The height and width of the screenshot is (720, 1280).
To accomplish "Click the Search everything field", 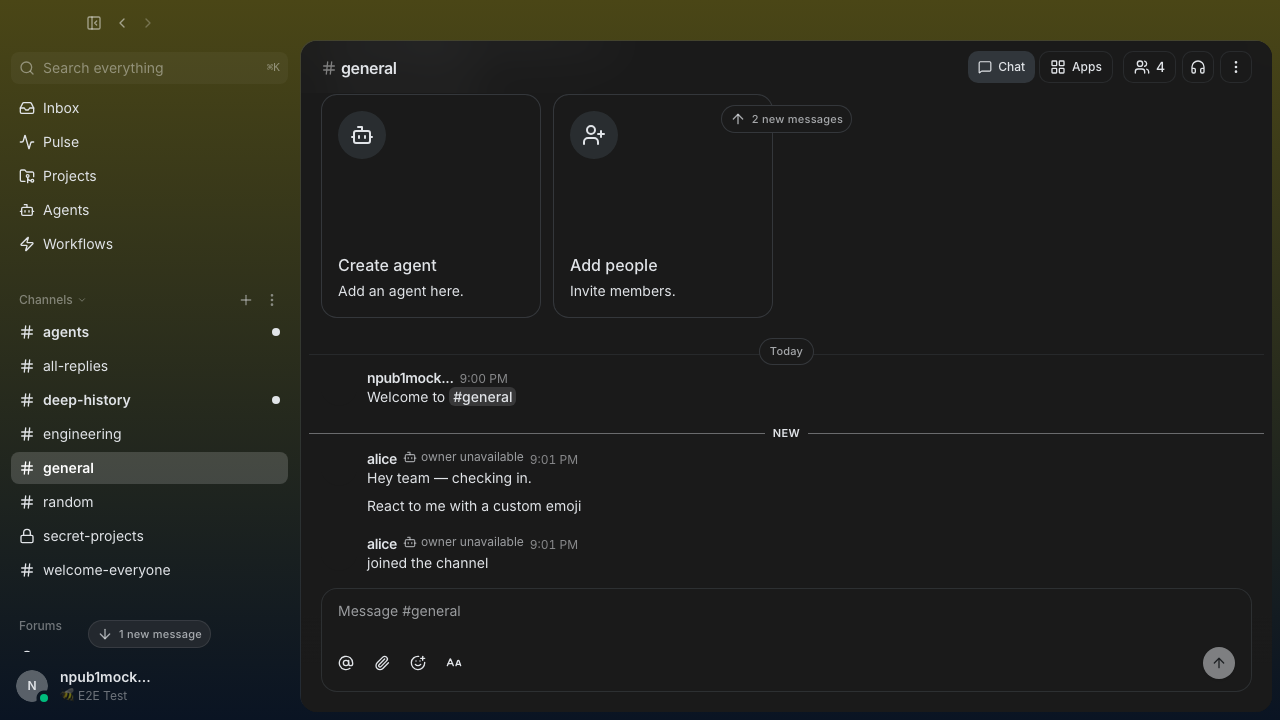I will (150, 68).
